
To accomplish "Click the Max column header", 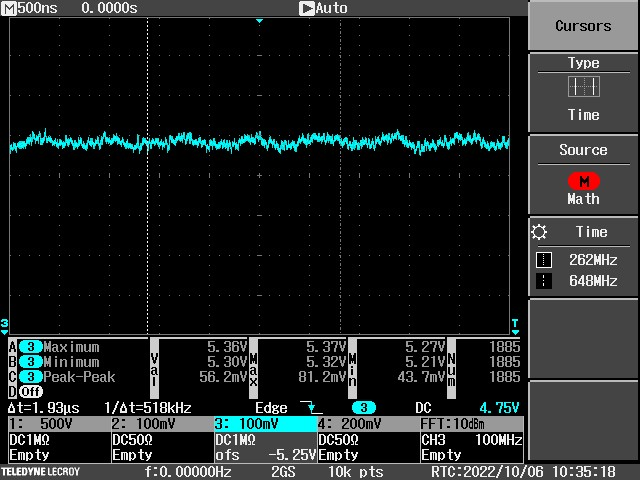I will [253, 369].
